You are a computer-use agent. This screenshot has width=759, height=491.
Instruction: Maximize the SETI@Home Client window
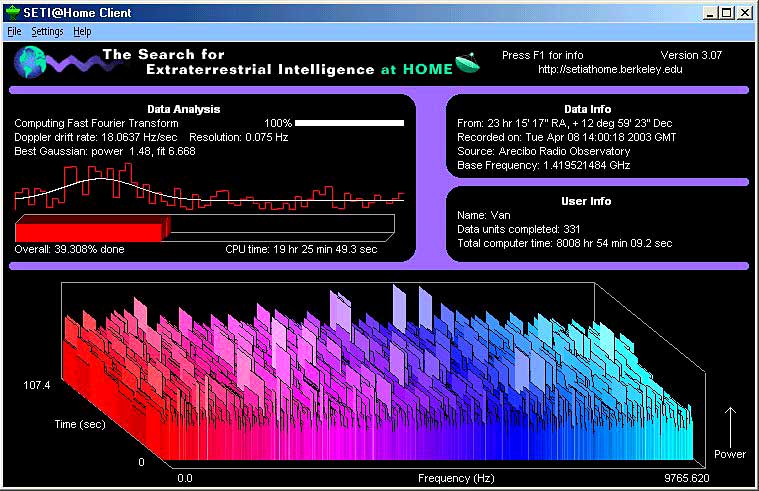727,13
